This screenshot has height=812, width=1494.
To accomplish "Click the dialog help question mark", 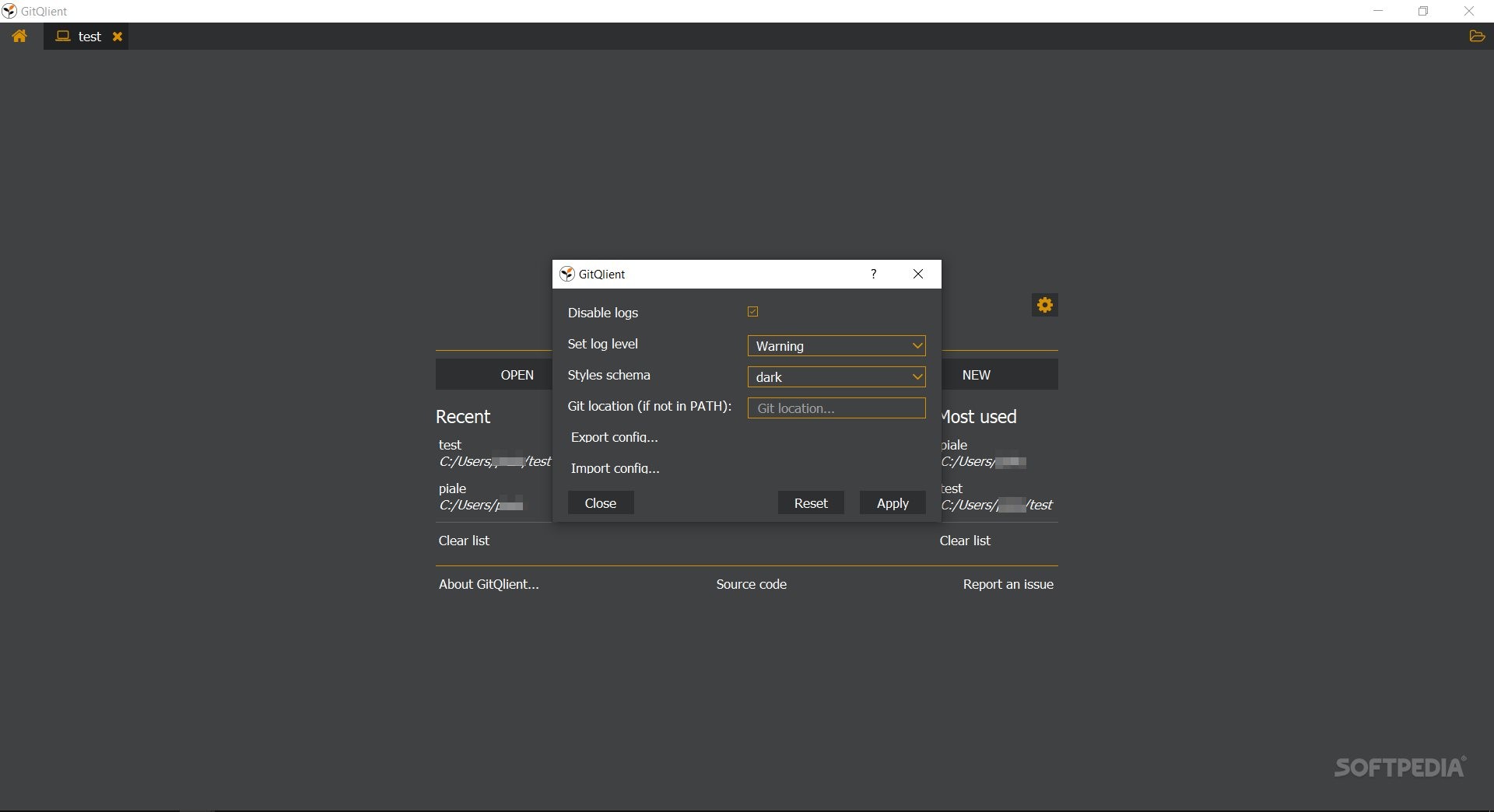I will click(x=874, y=274).
